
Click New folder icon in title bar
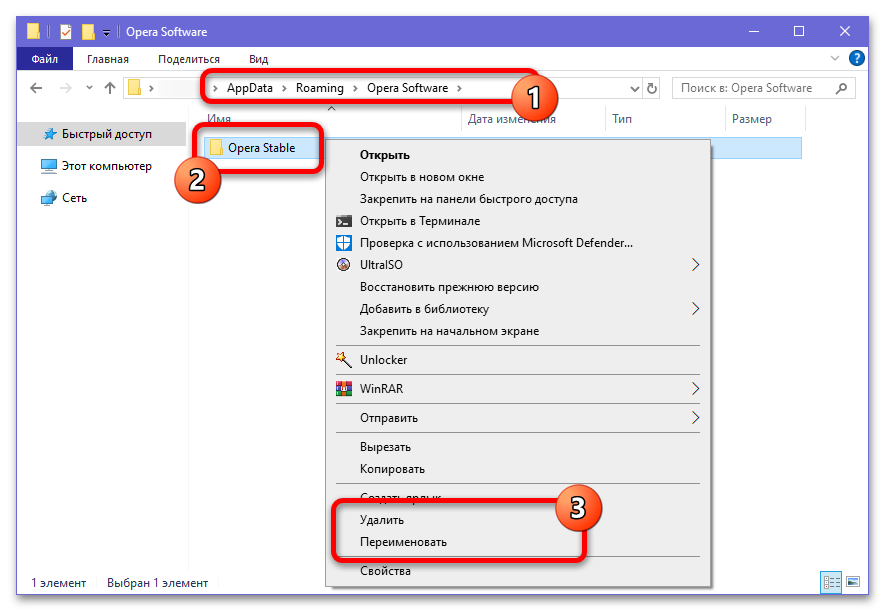88,32
